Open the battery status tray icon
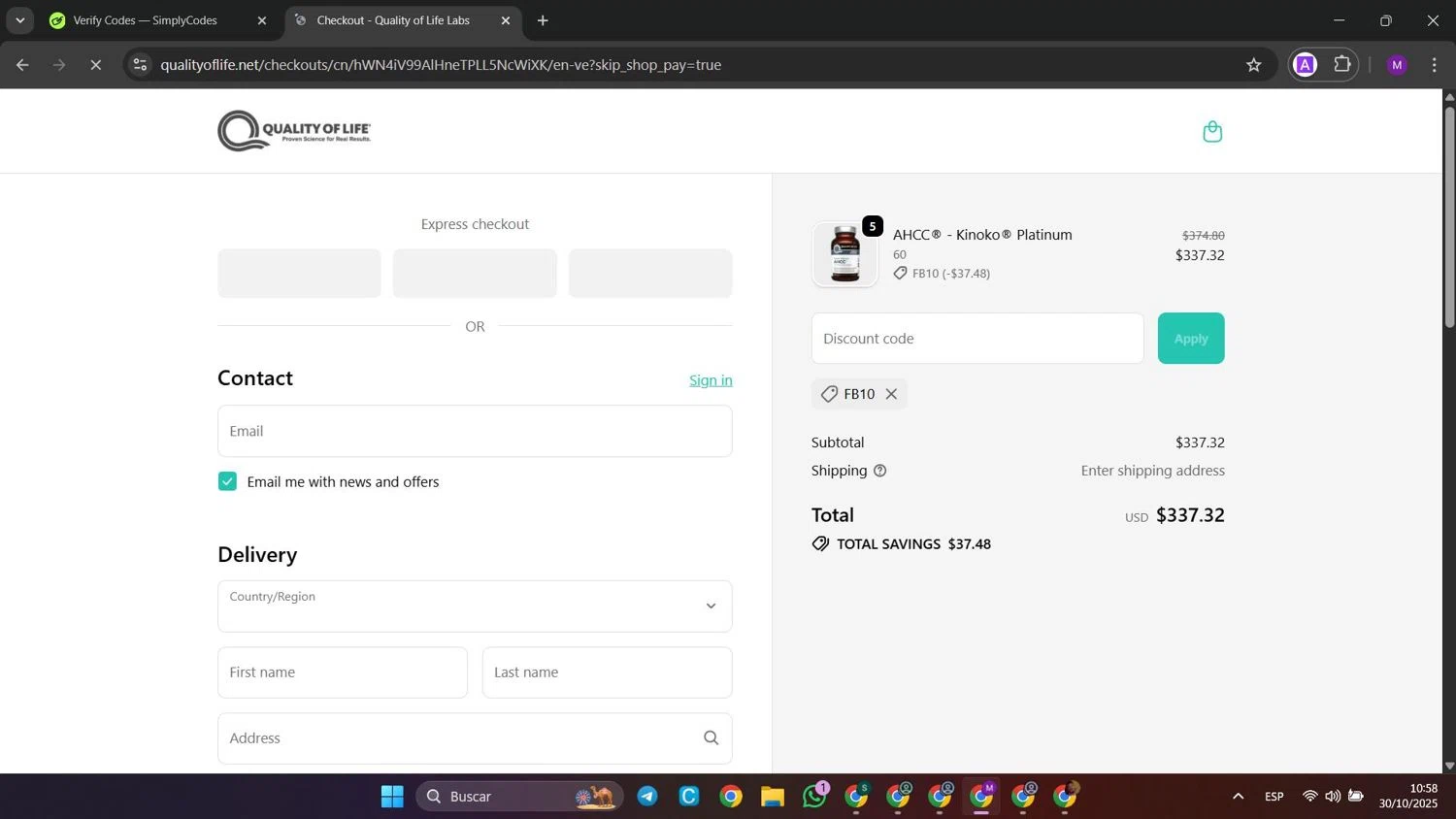The image size is (1456, 819). tap(1356, 797)
